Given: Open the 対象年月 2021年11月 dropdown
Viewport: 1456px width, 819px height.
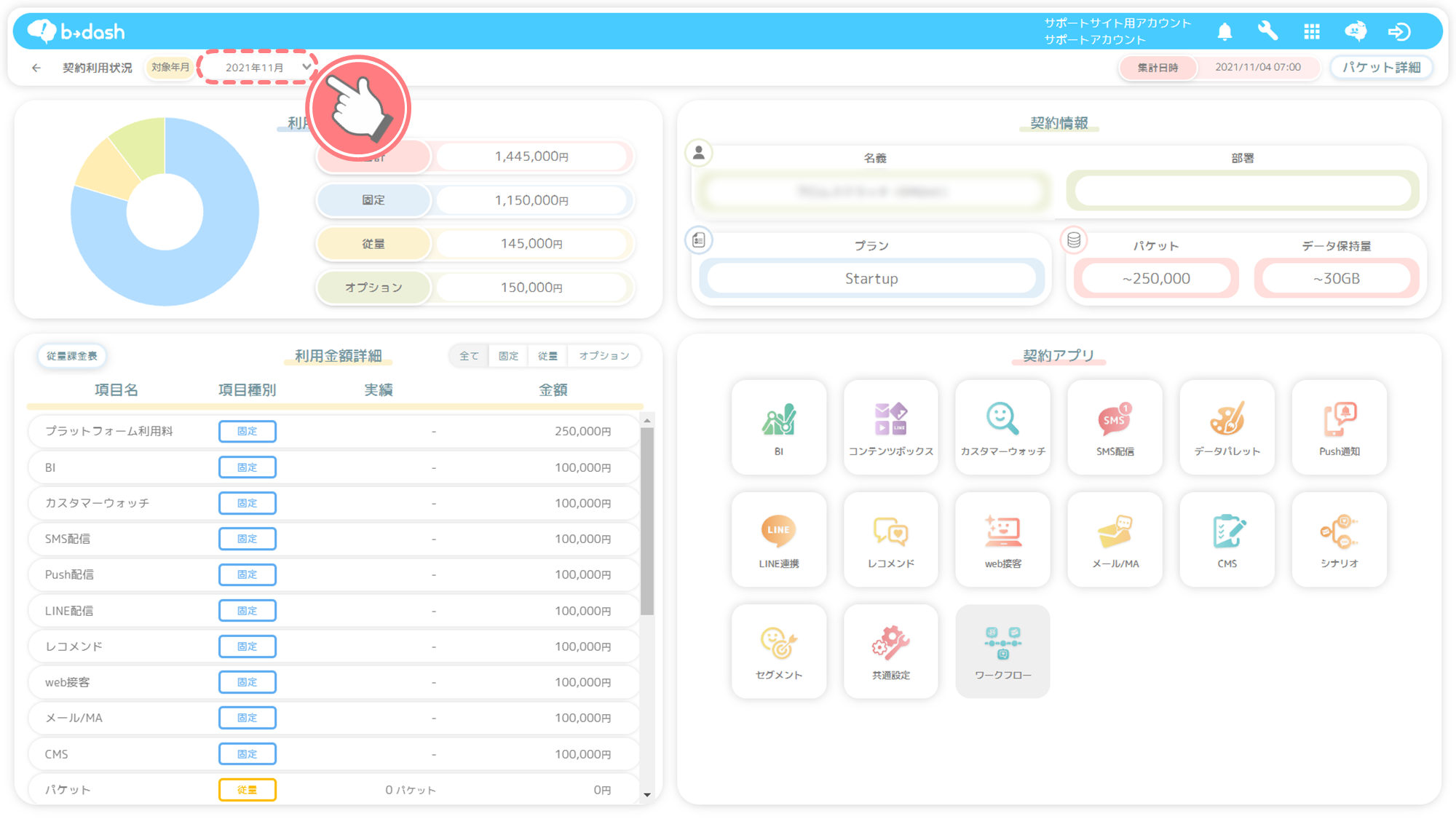Looking at the screenshot, I should [x=258, y=68].
